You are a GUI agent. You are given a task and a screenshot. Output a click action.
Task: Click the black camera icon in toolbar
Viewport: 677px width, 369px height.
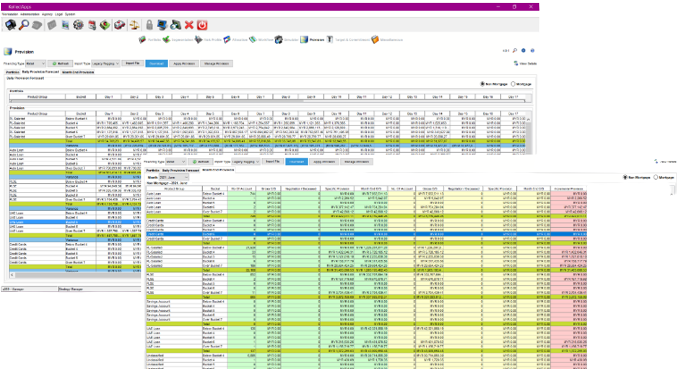(x=10, y=25)
